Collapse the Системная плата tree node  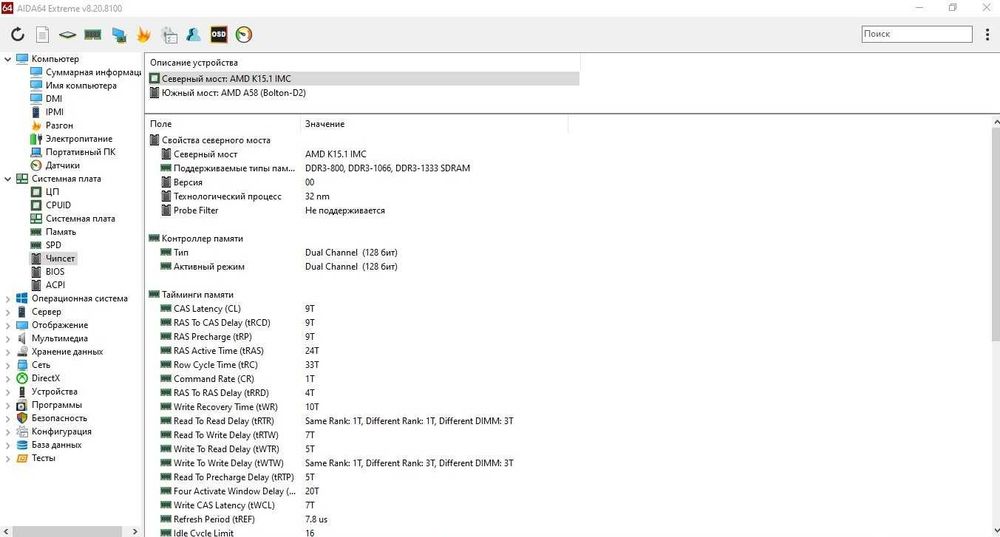[x=8, y=179]
